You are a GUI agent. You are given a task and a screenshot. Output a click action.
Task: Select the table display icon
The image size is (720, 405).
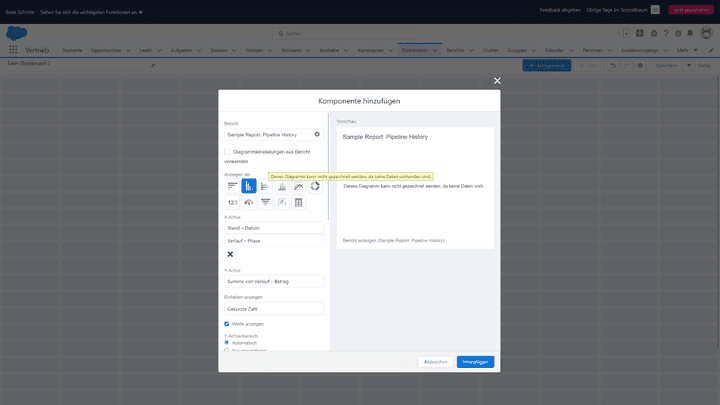[298, 202]
